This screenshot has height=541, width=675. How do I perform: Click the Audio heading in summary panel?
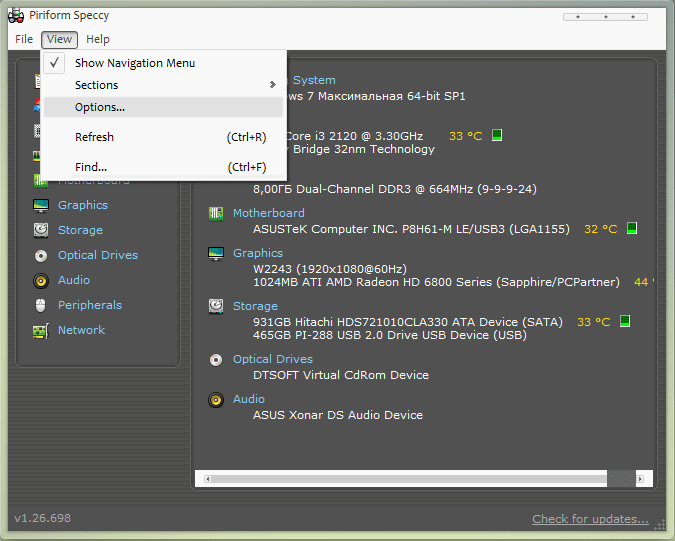pos(249,399)
